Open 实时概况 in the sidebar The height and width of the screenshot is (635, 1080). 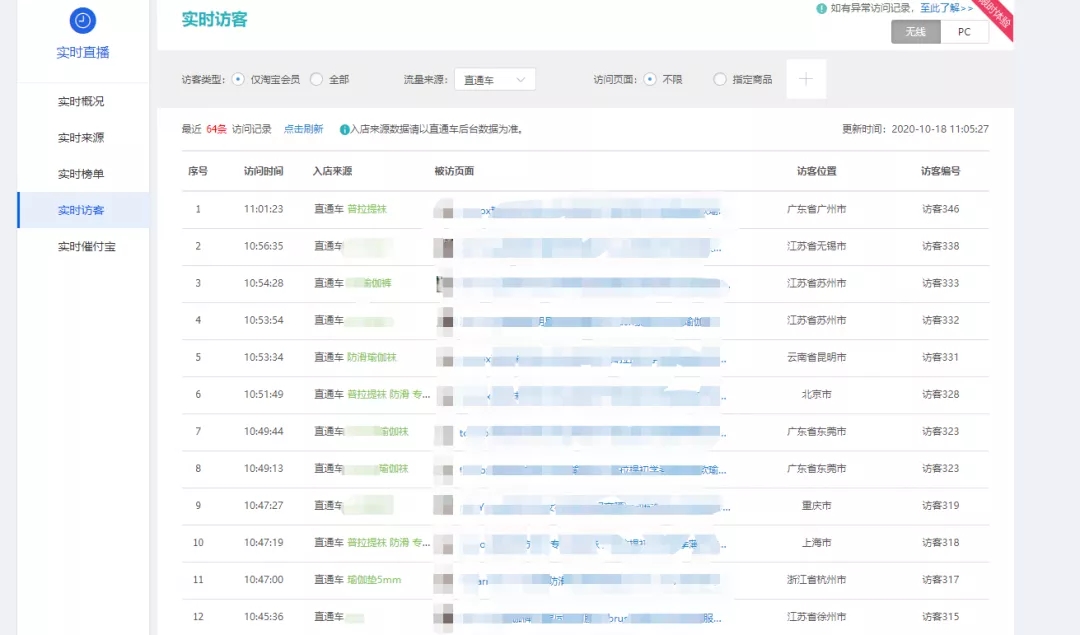click(x=81, y=101)
